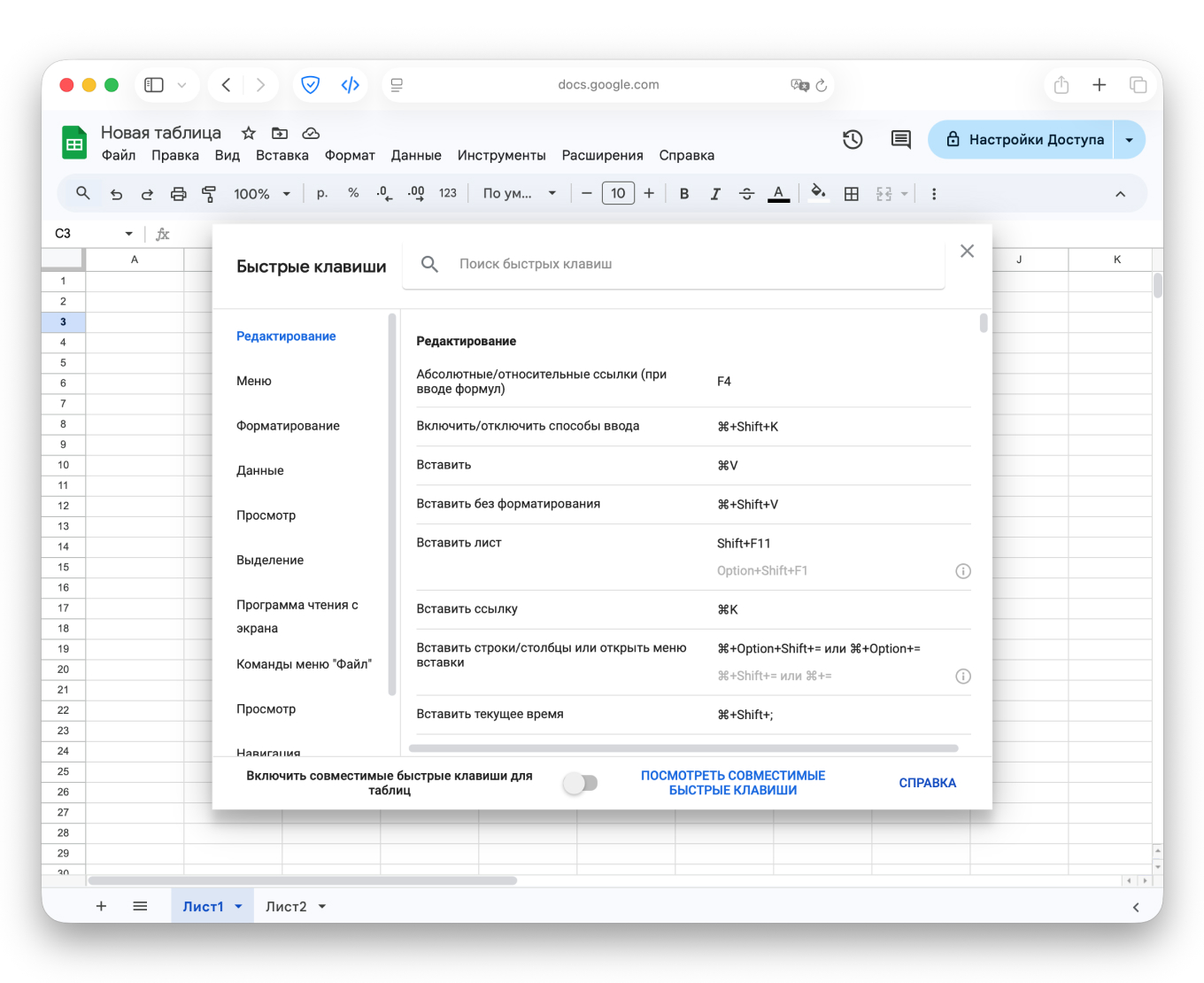1204x983 pixels.
Task: Click the СПРАВКА link in dialog
Action: click(x=927, y=783)
